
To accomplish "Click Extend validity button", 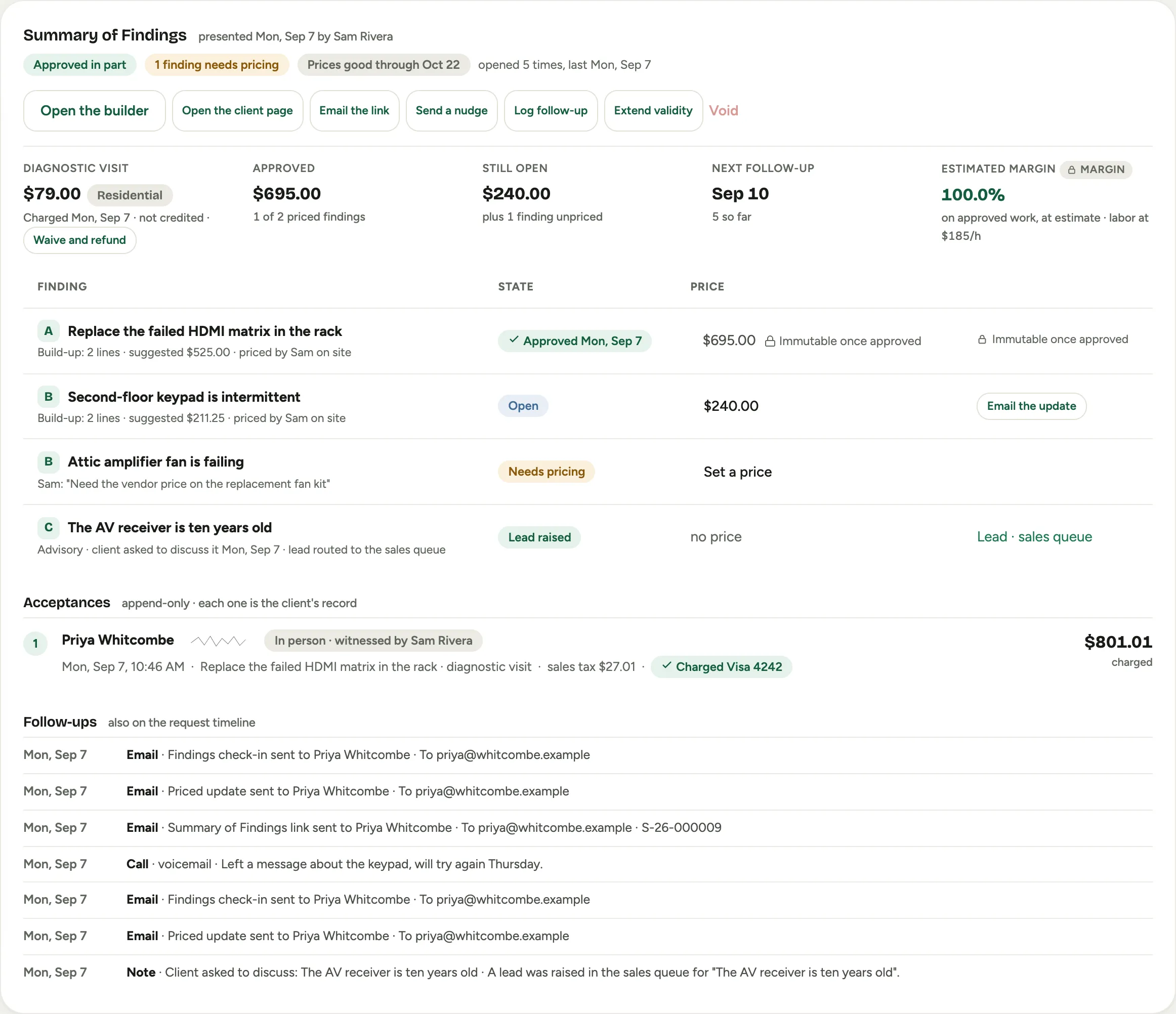I will (653, 111).
